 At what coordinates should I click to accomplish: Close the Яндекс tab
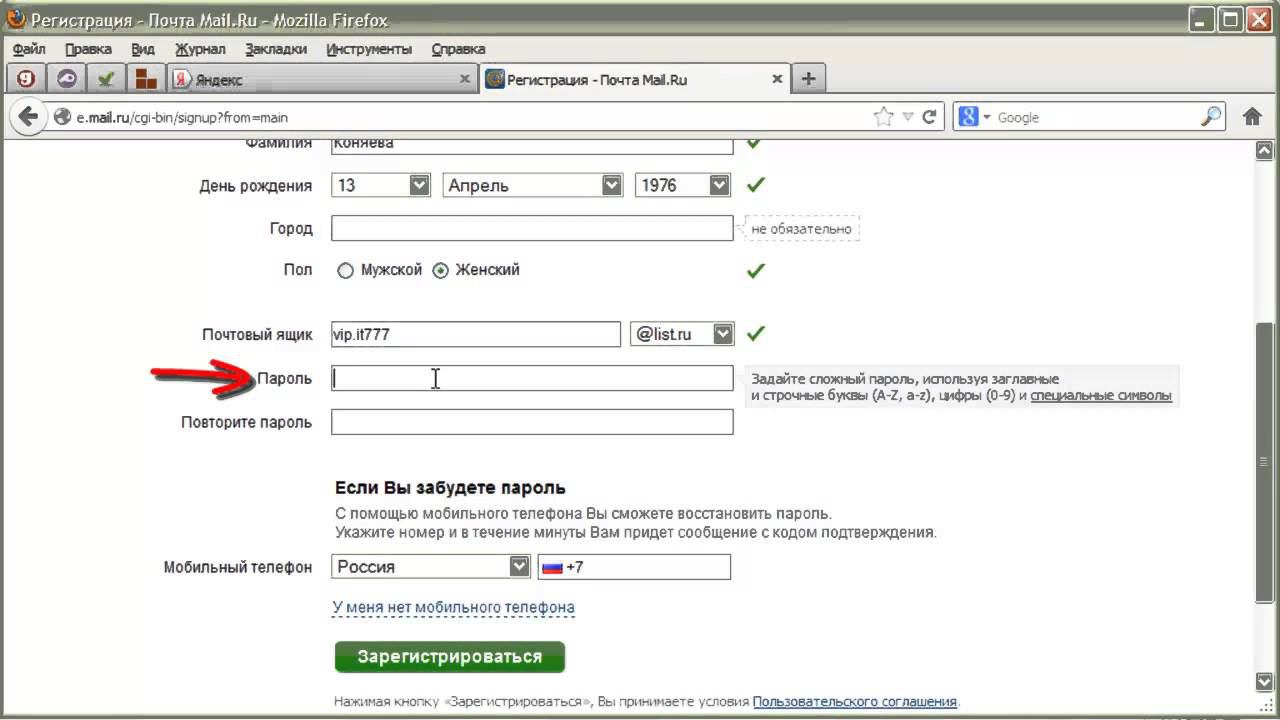[x=464, y=79]
